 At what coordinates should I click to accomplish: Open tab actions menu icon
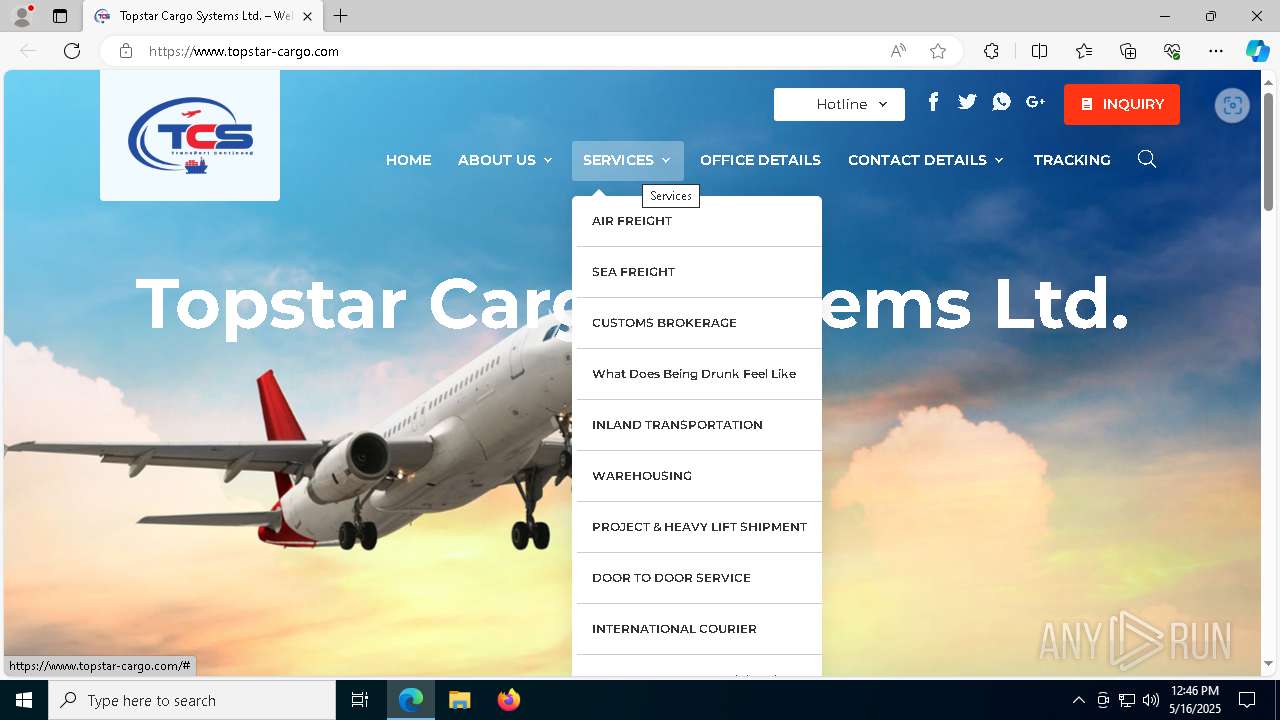60,16
